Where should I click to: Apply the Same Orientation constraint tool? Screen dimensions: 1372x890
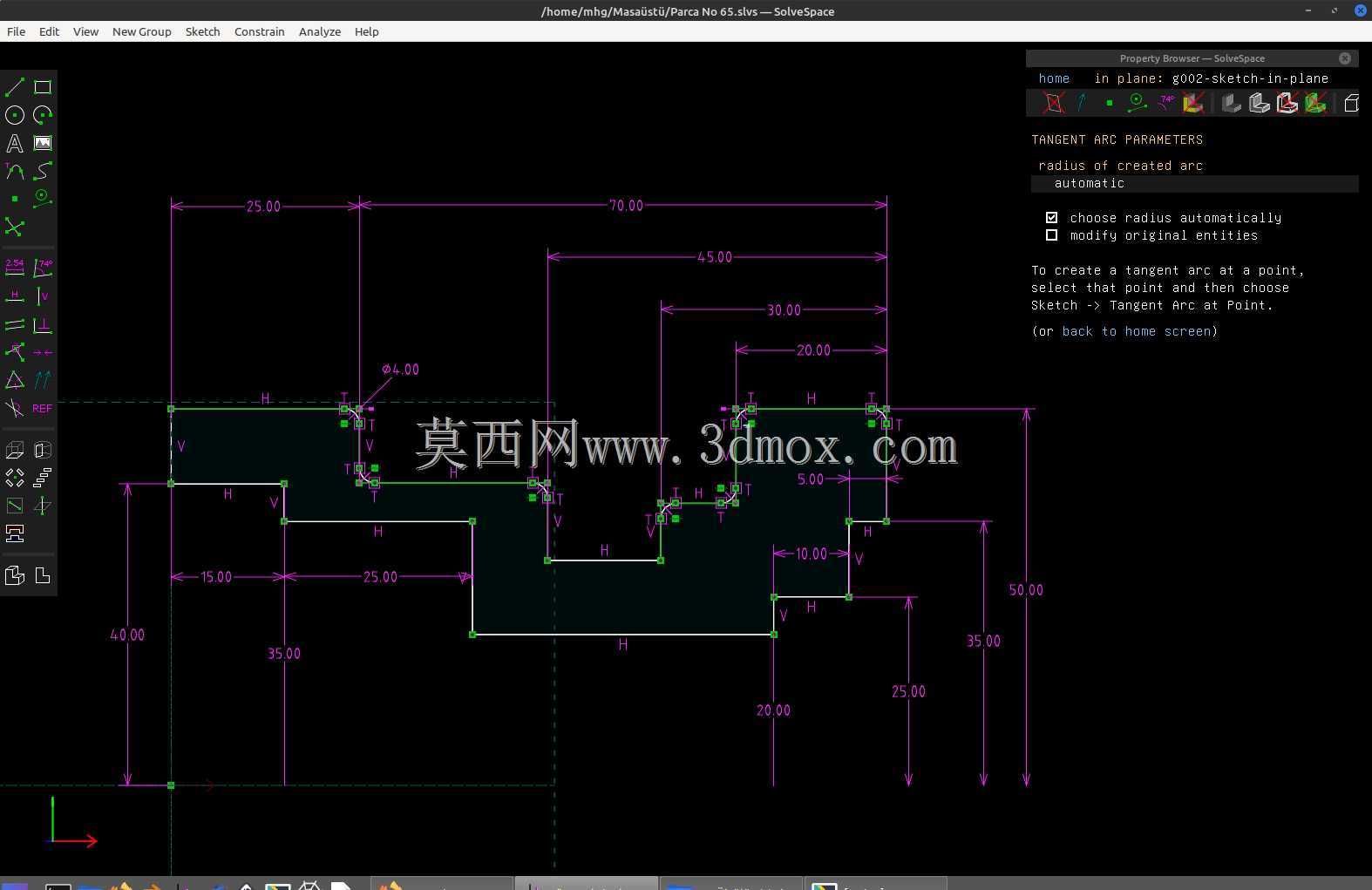click(x=42, y=380)
